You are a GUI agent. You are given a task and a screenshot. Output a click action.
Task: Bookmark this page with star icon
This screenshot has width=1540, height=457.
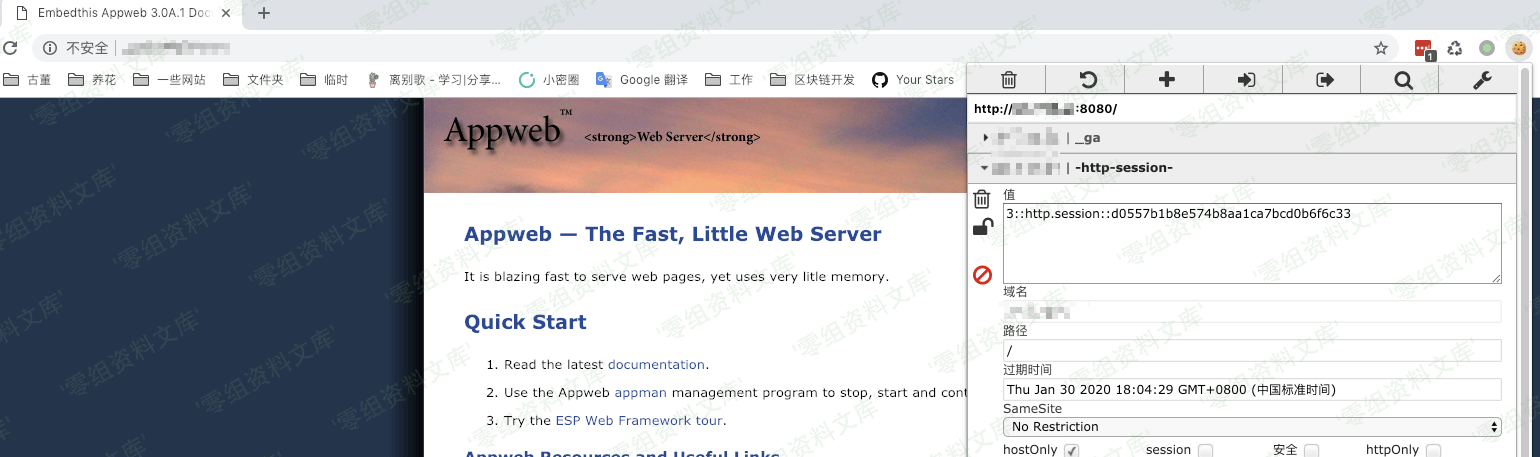[x=1381, y=48]
